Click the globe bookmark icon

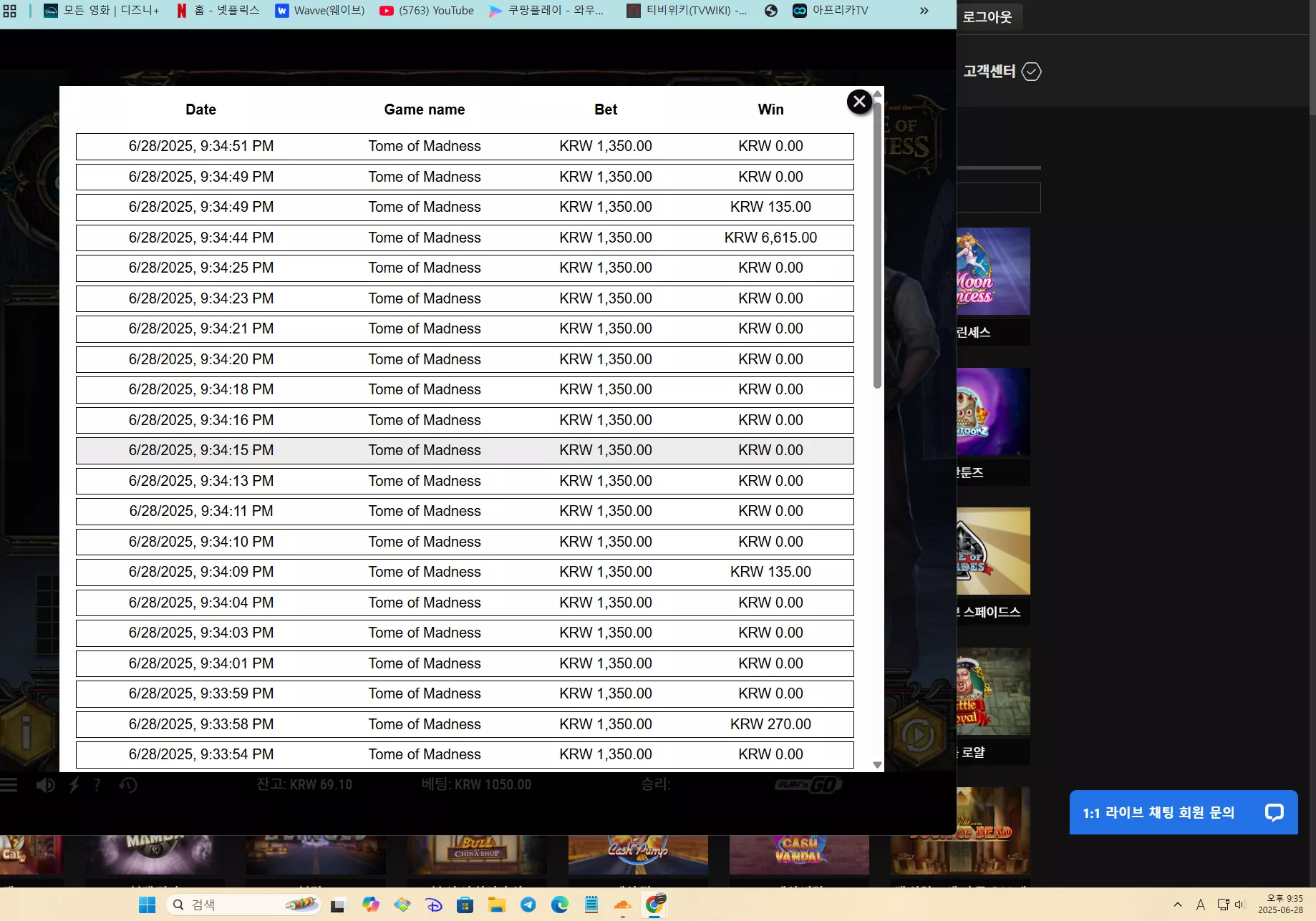click(771, 11)
